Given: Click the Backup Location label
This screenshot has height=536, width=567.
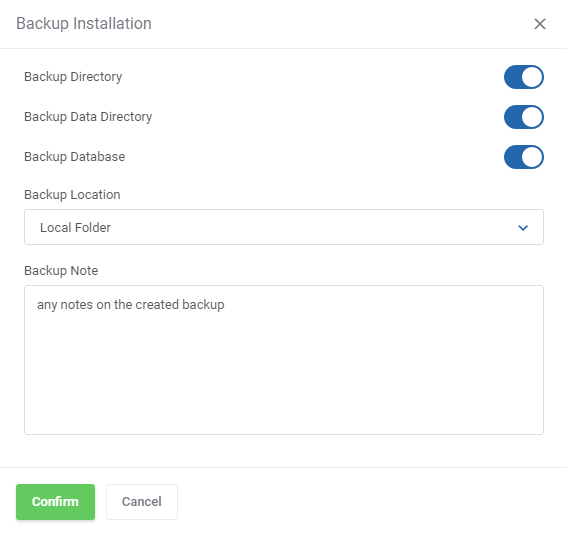Looking at the screenshot, I should coord(72,195).
